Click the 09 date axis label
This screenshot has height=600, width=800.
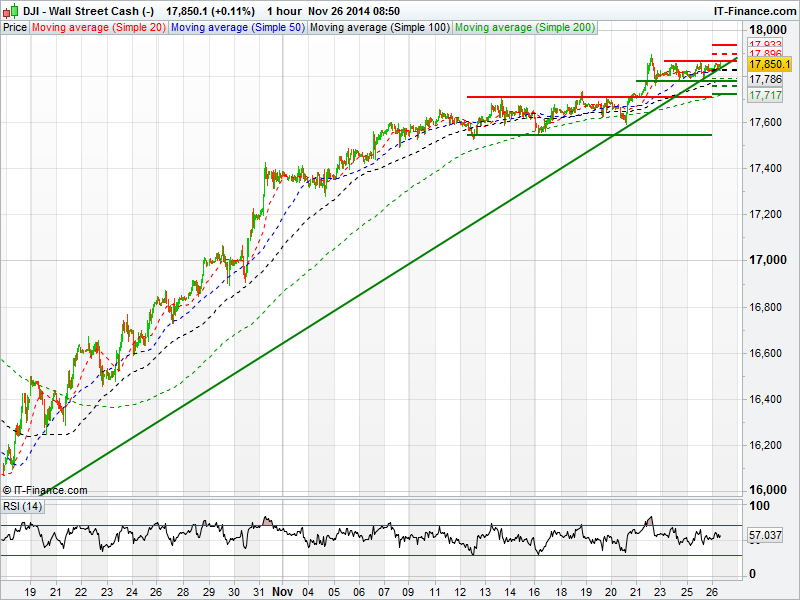[x=408, y=592]
